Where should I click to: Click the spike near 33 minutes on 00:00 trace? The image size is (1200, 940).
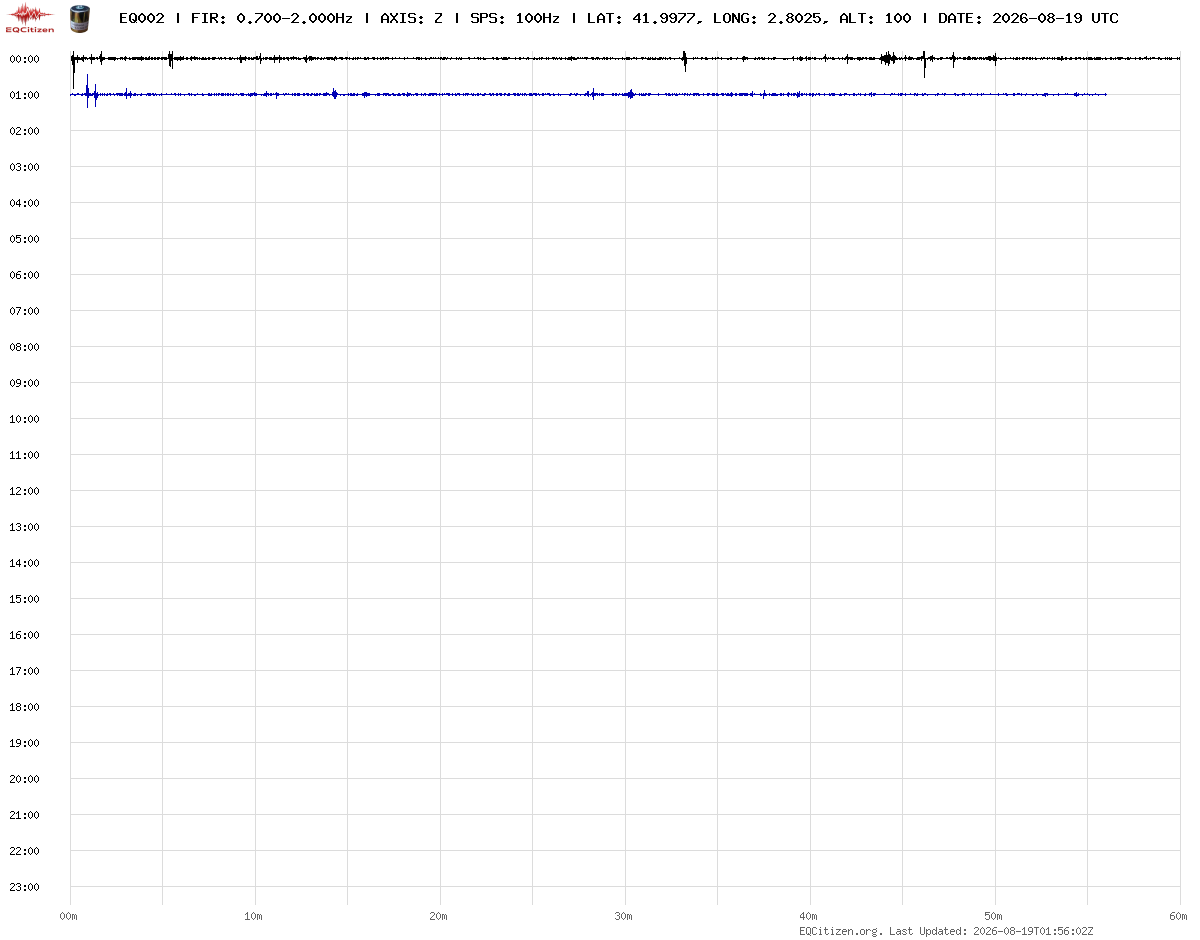684,60
